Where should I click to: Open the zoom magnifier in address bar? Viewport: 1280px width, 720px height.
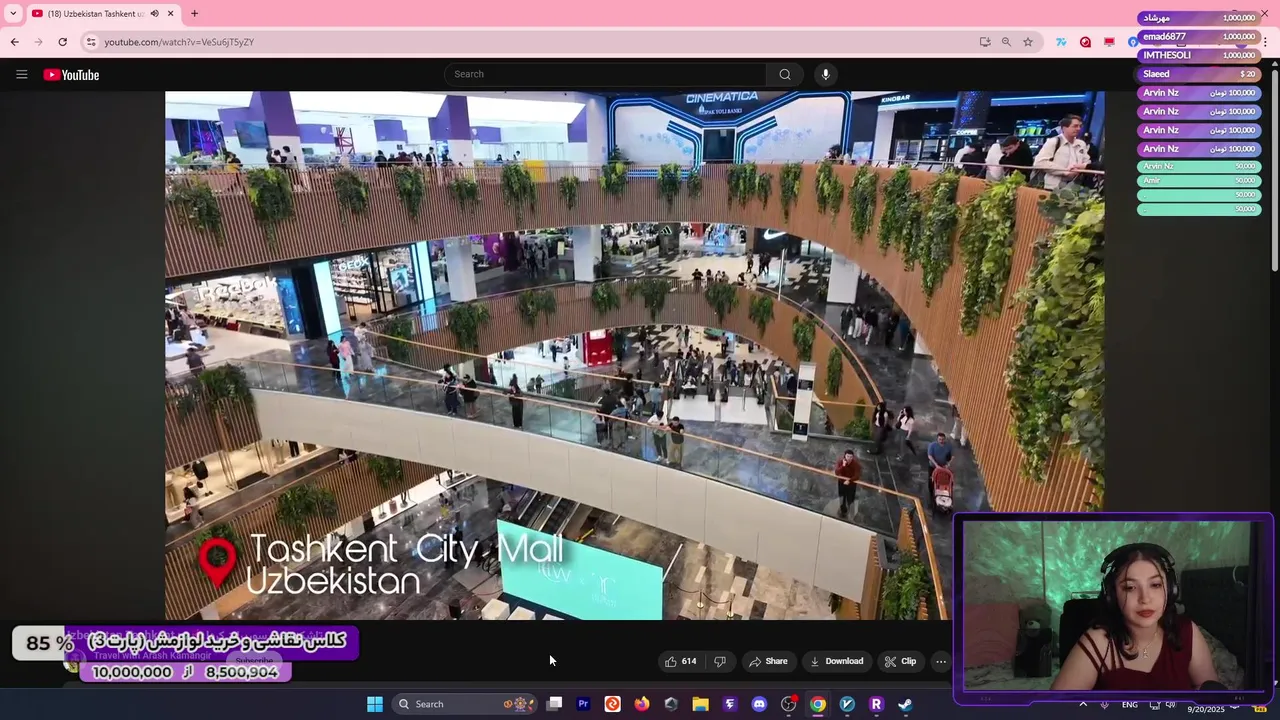(1006, 42)
